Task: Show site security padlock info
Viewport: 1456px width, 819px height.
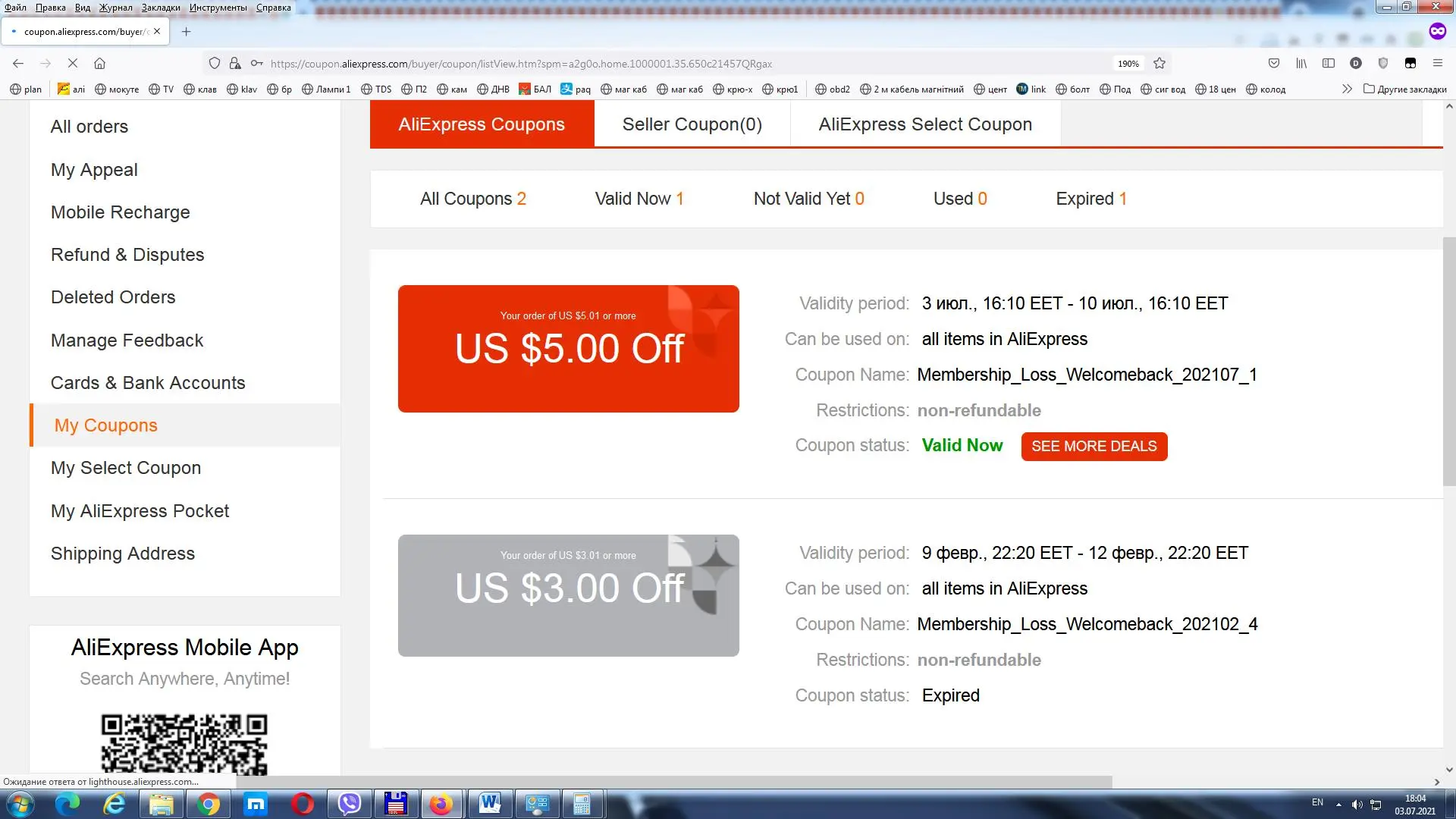Action: point(235,64)
